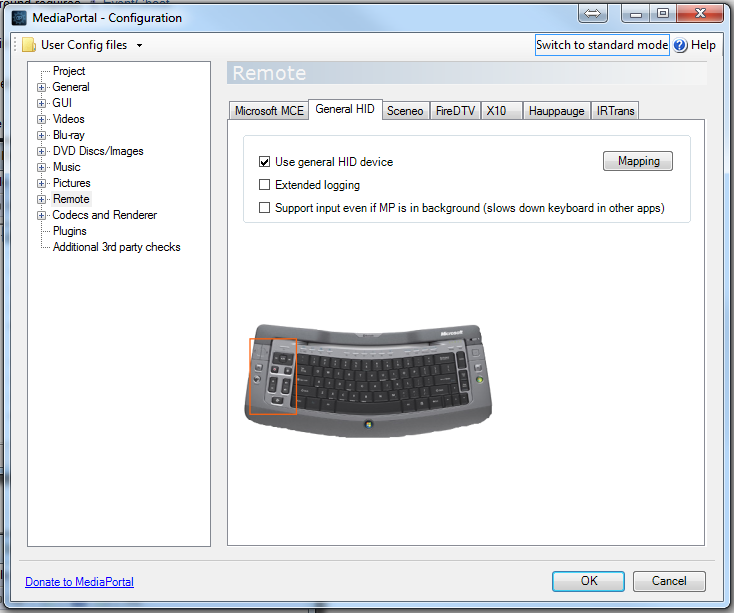The image size is (734, 613).
Task: Expand the Videos tree node
Action: pyautogui.click(x=42, y=119)
